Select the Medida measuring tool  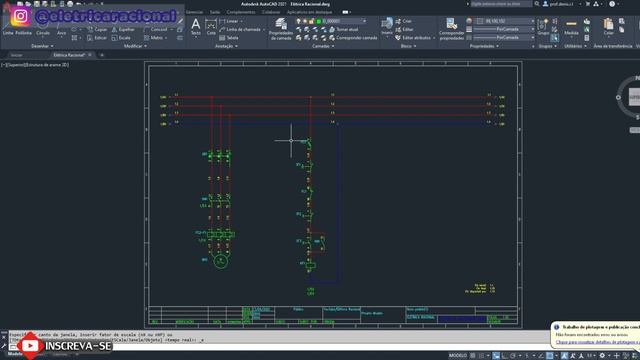571,27
